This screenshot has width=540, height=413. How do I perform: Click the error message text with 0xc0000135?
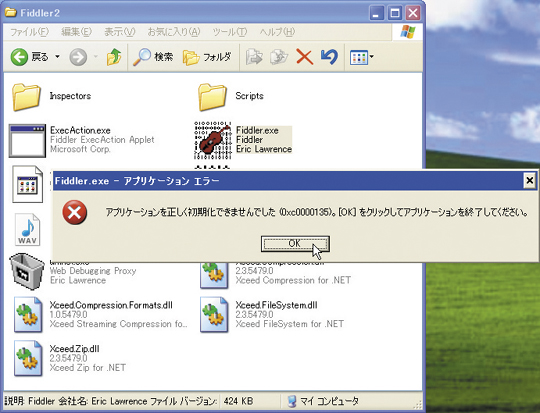(316, 212)
